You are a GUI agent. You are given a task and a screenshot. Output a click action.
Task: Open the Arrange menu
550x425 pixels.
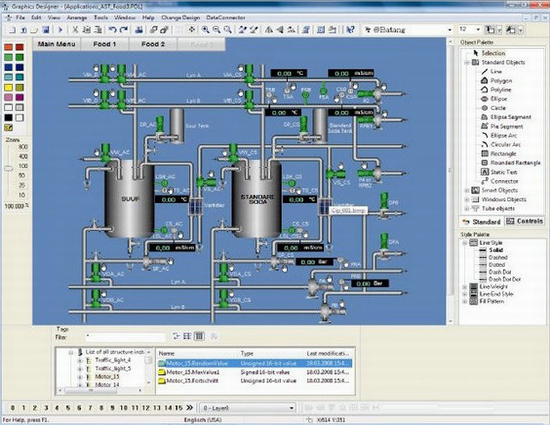click(x=76, y=18)
